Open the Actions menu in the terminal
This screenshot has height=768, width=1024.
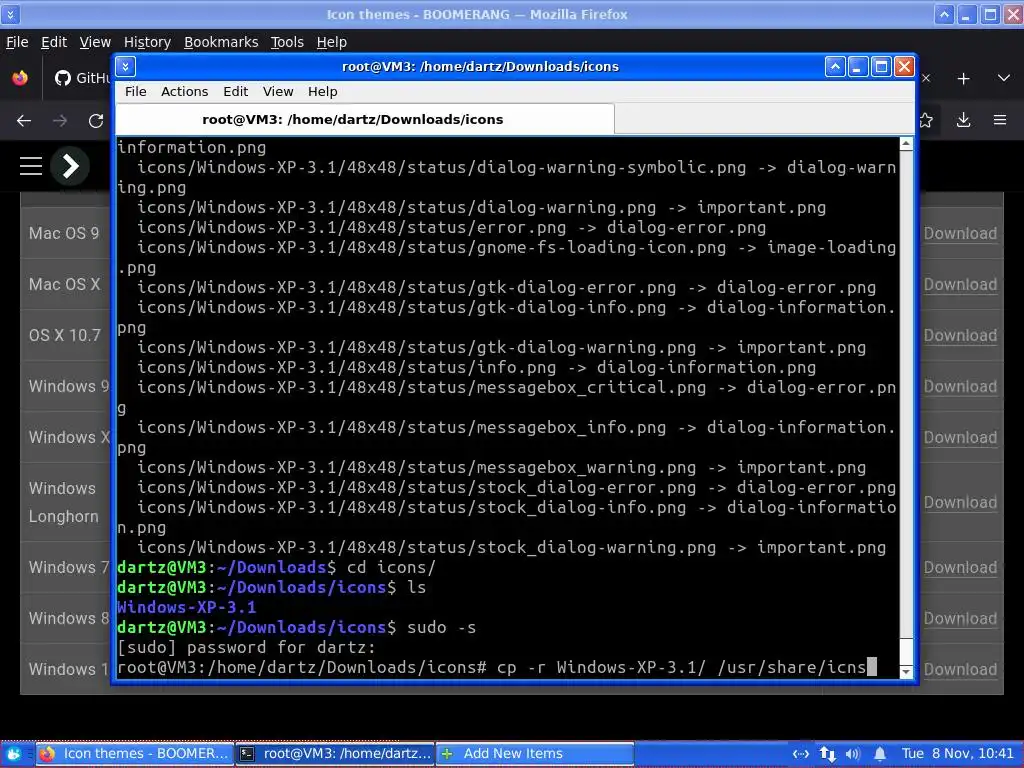tap(184, 91)
